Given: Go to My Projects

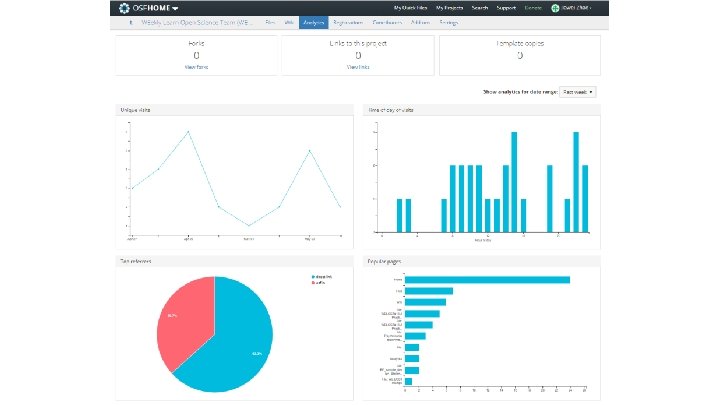Looking at the screenshot, I should point(449,8).
